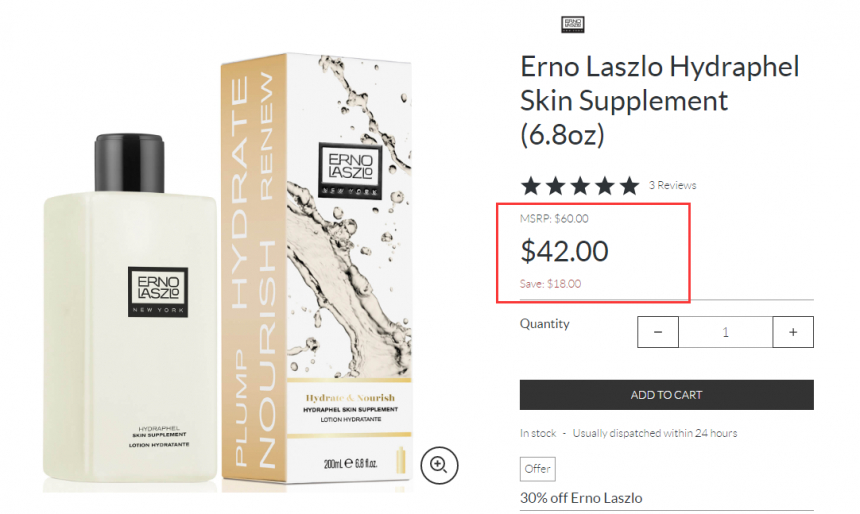Click the Erno Laszlo logo on the box

pos(350,170)
